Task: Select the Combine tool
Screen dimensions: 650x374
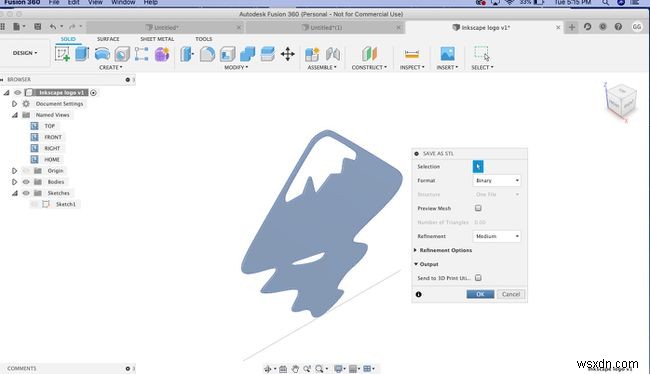Action: click(247, 54)
